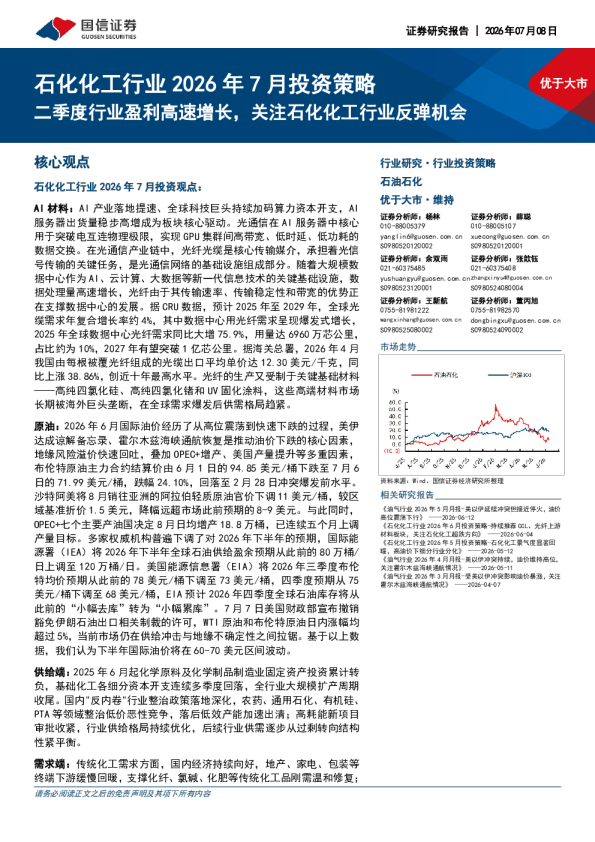Click the 相关研究报告 section heading
The height and width of the screenshot is (842, 595).
click(x=407, y=495)
